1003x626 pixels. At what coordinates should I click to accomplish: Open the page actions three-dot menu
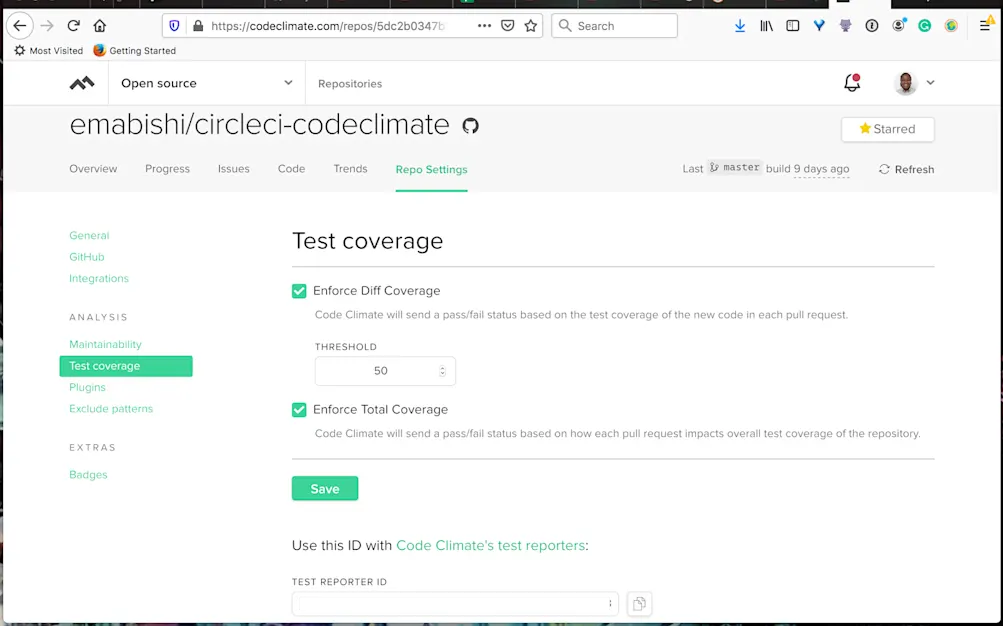[x=484, y=26]
